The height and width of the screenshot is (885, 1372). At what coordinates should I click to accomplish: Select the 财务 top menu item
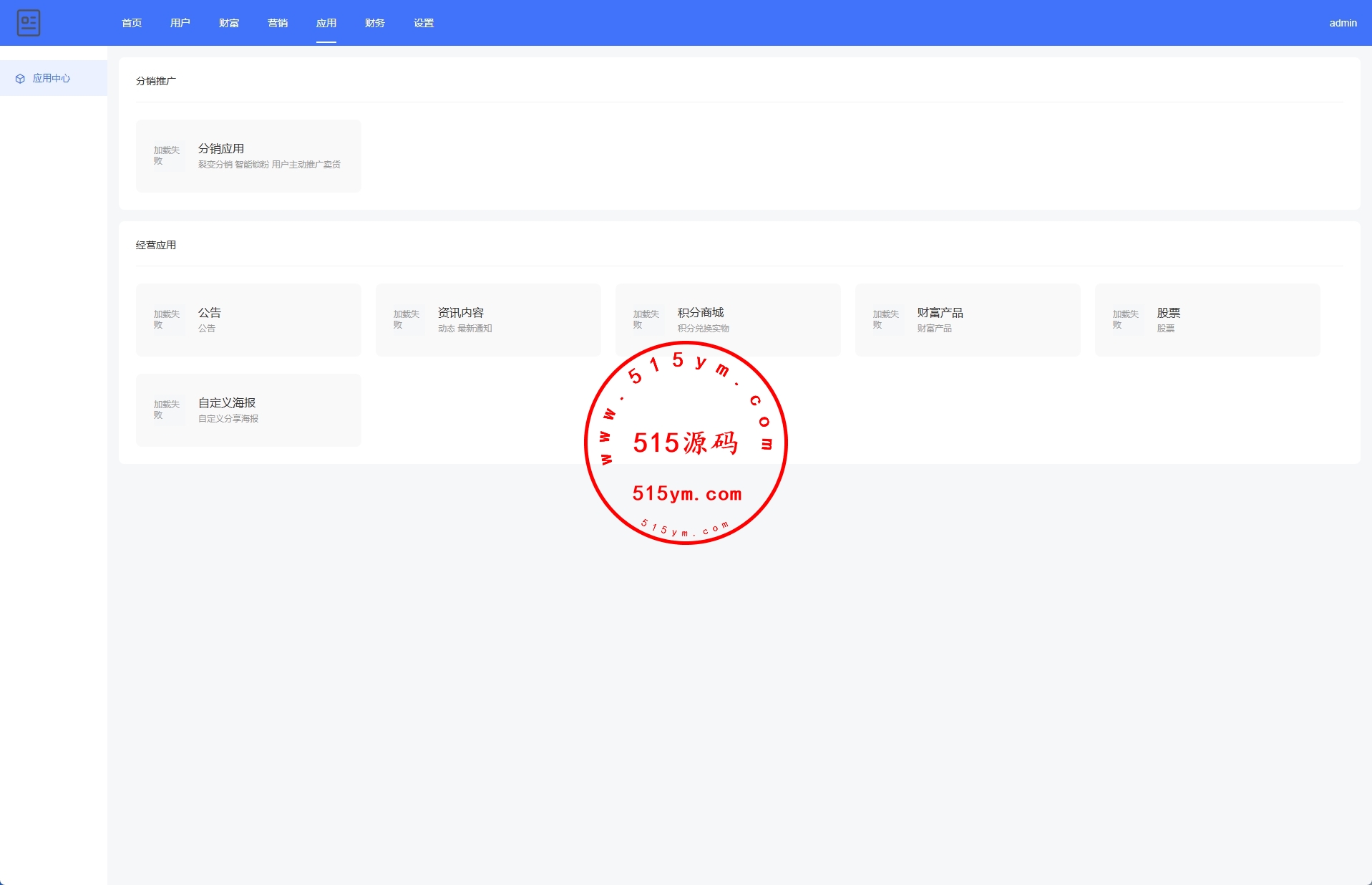pyautogui.click(x=375, y=23)
